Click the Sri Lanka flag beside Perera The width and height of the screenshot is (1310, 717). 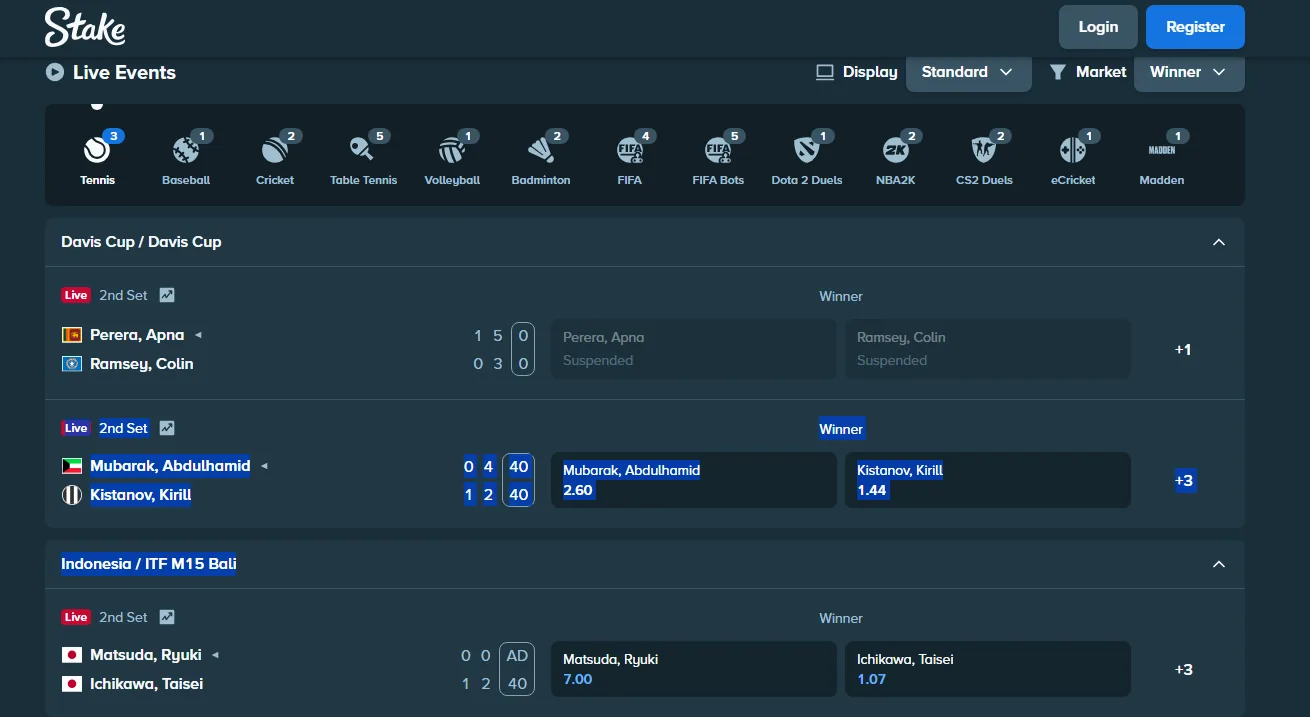coord(72,335)
